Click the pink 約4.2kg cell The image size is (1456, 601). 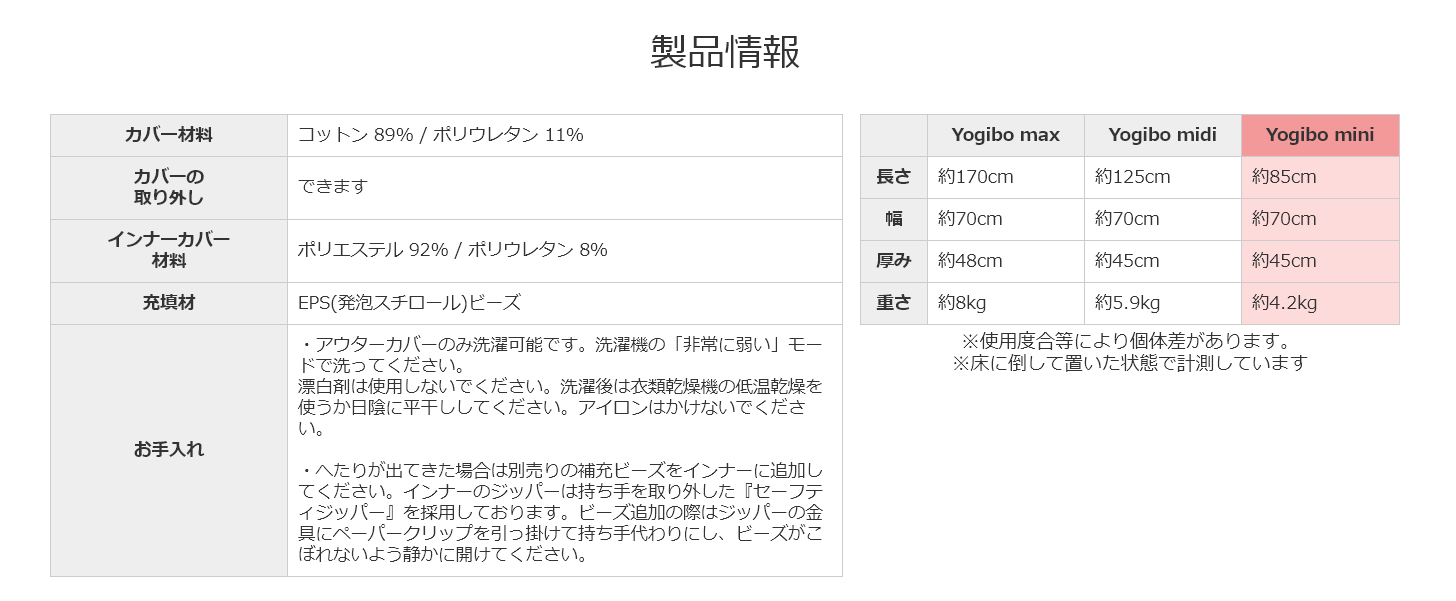[x=1320, y=303]
